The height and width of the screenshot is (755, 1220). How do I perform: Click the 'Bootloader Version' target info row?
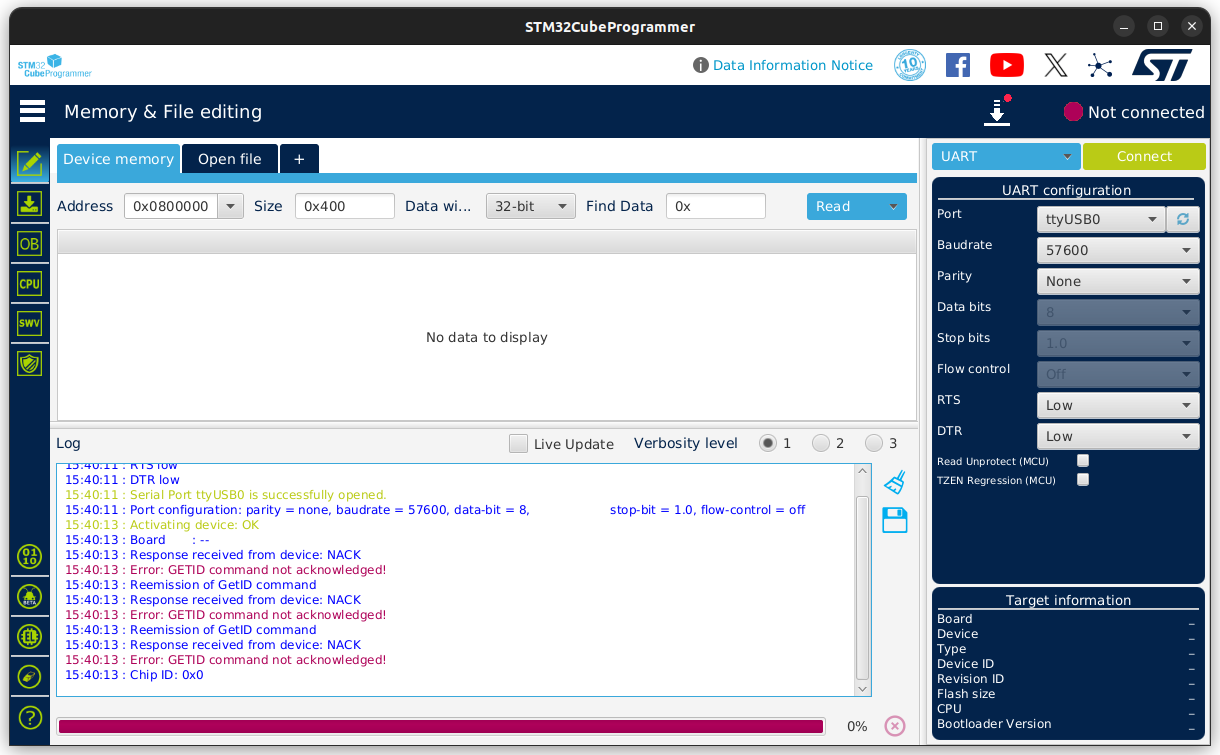(1067, 724)
